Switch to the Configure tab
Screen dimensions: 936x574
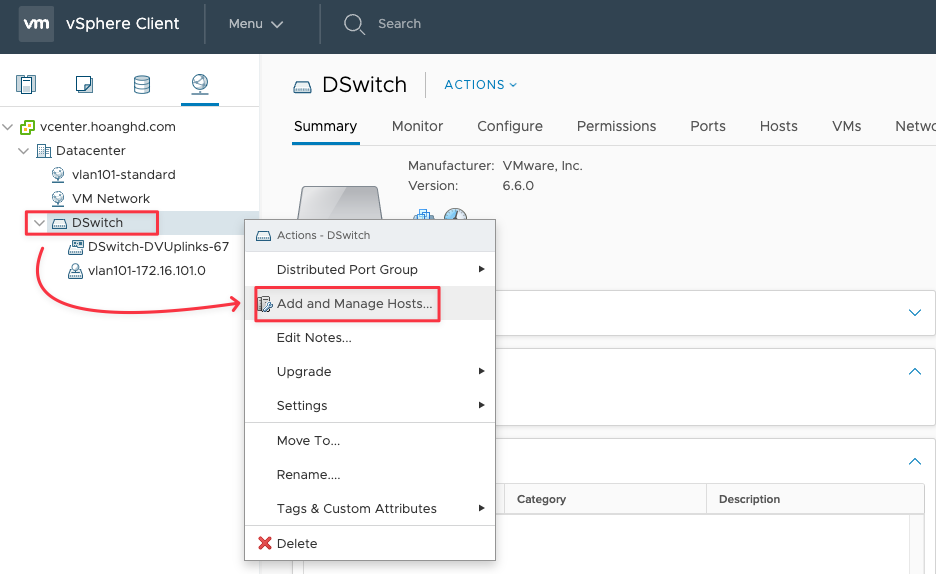click(x=510, y=126)
